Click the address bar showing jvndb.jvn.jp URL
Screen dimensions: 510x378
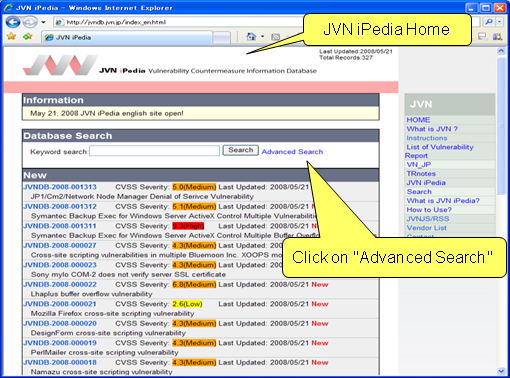click(x=178, y=22)
